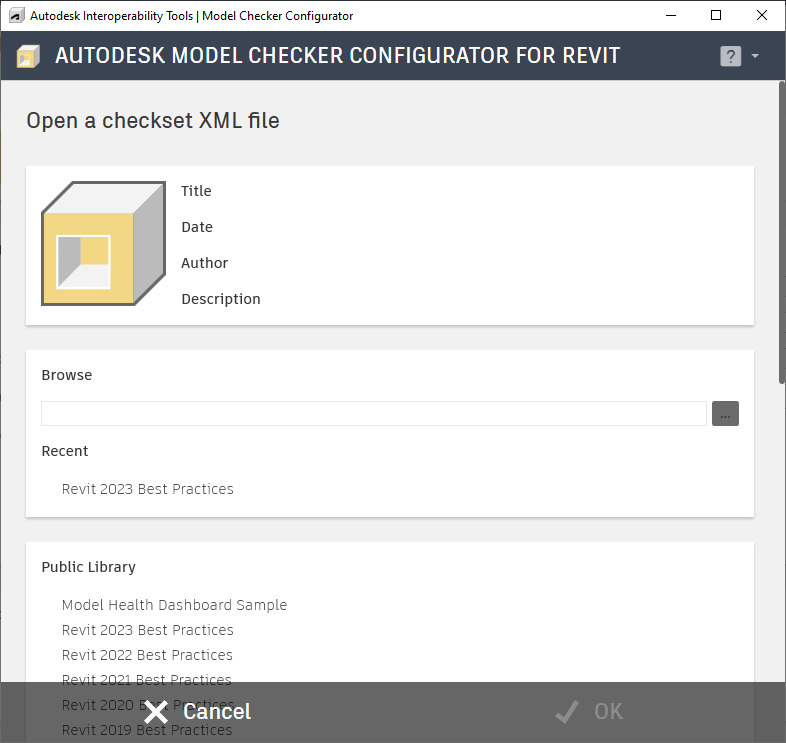
Task: Click the Cancel X icon
Action: click(156, 712)
